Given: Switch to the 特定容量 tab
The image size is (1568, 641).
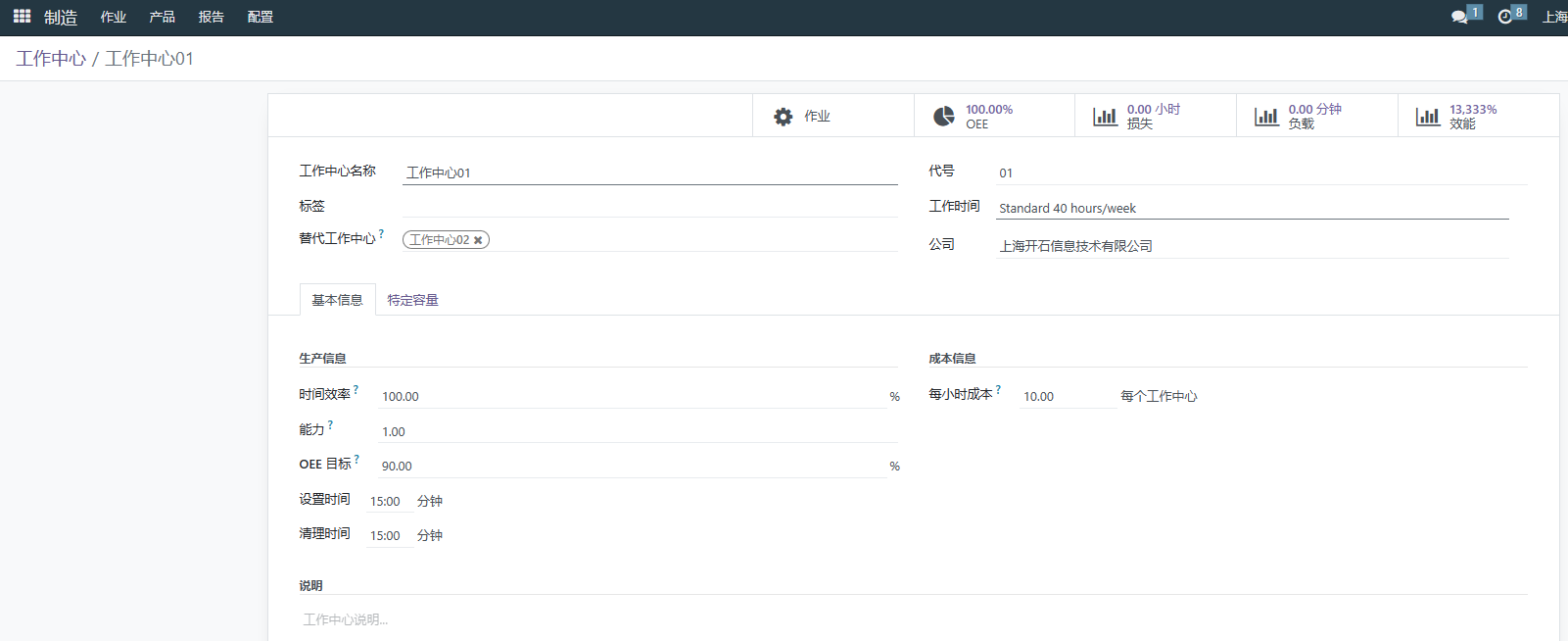Looking at the screenshot, I should 412,300.
